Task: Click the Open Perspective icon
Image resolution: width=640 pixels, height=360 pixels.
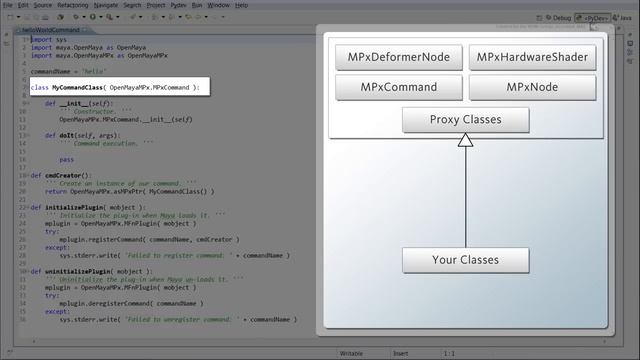Action: click(539, 18)
